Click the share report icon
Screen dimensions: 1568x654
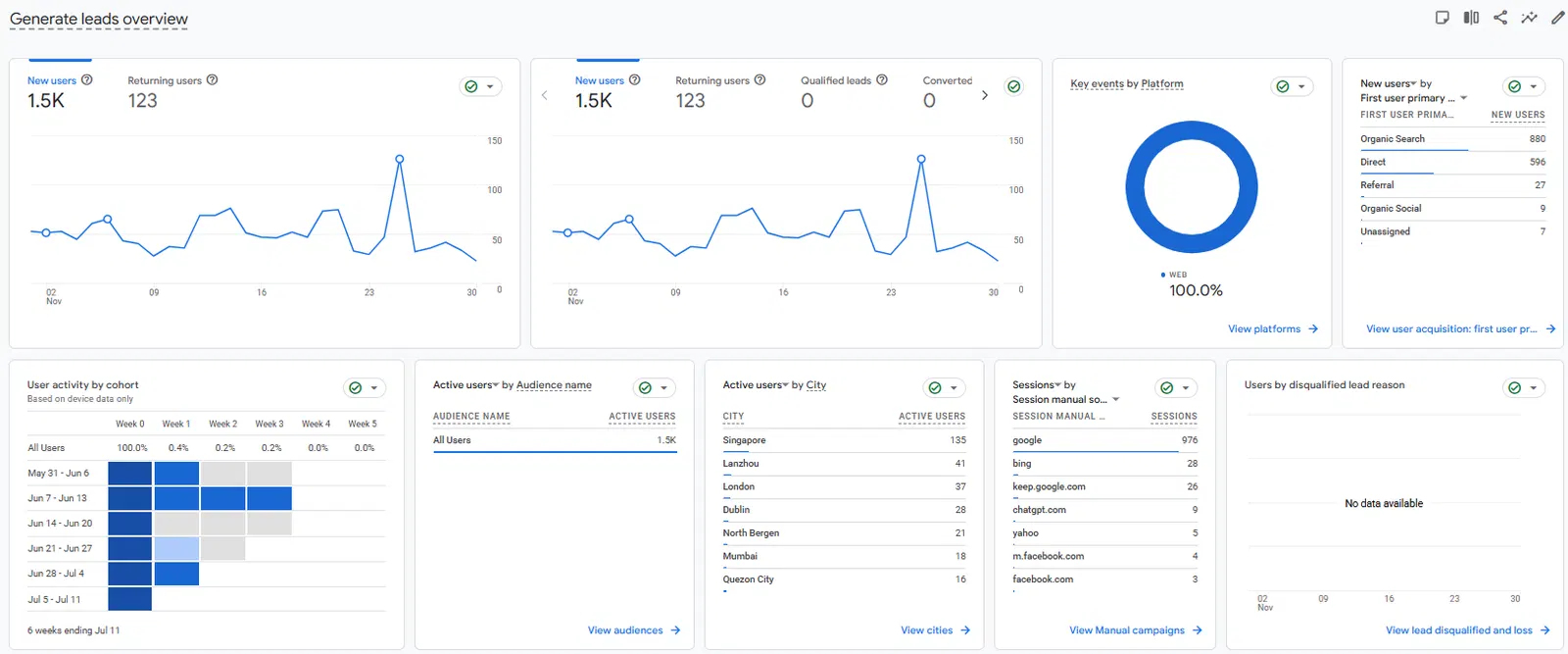(x=1500, y=18)
